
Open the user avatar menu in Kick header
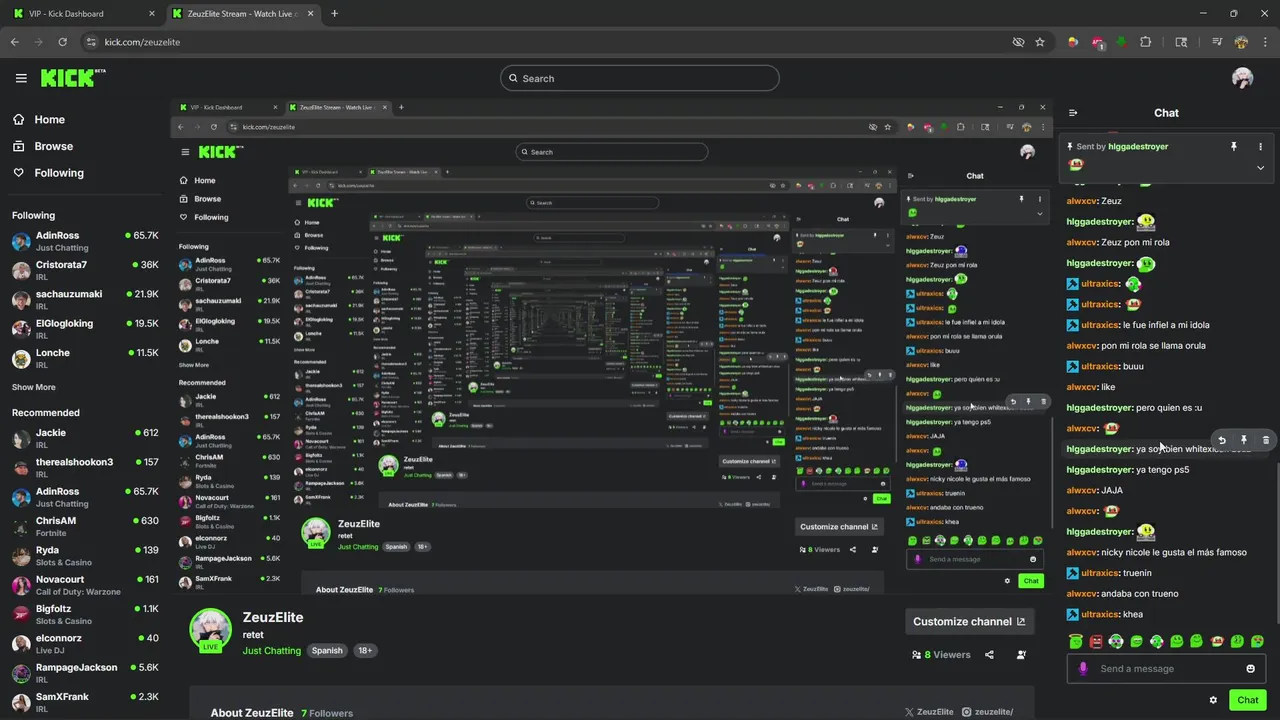click(1242, 78)
